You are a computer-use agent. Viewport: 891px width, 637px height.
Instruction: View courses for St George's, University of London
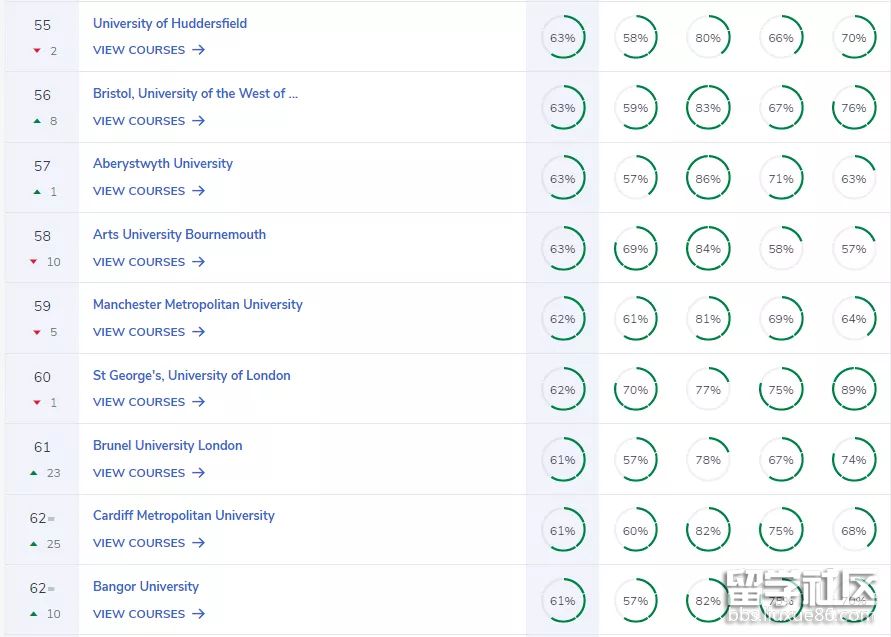click(148, 402)
